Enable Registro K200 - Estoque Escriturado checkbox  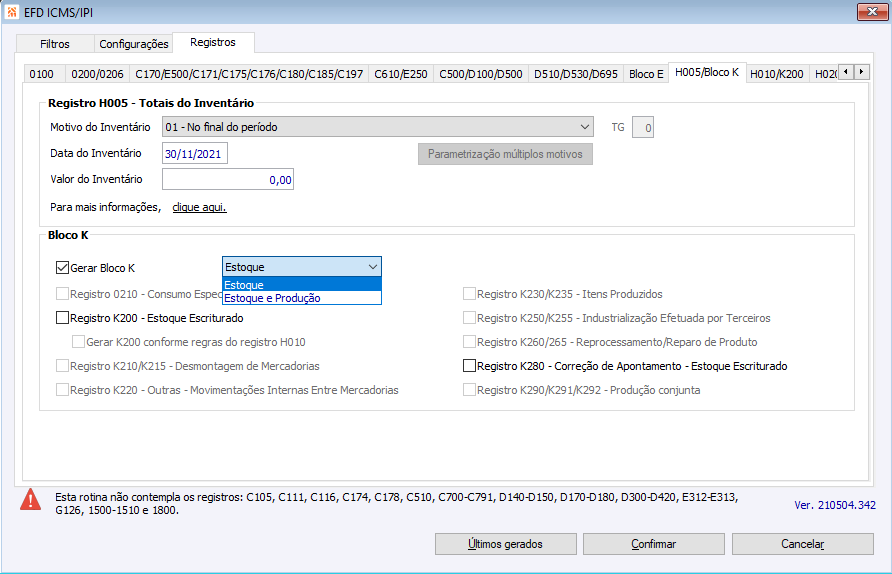[63, 318]
